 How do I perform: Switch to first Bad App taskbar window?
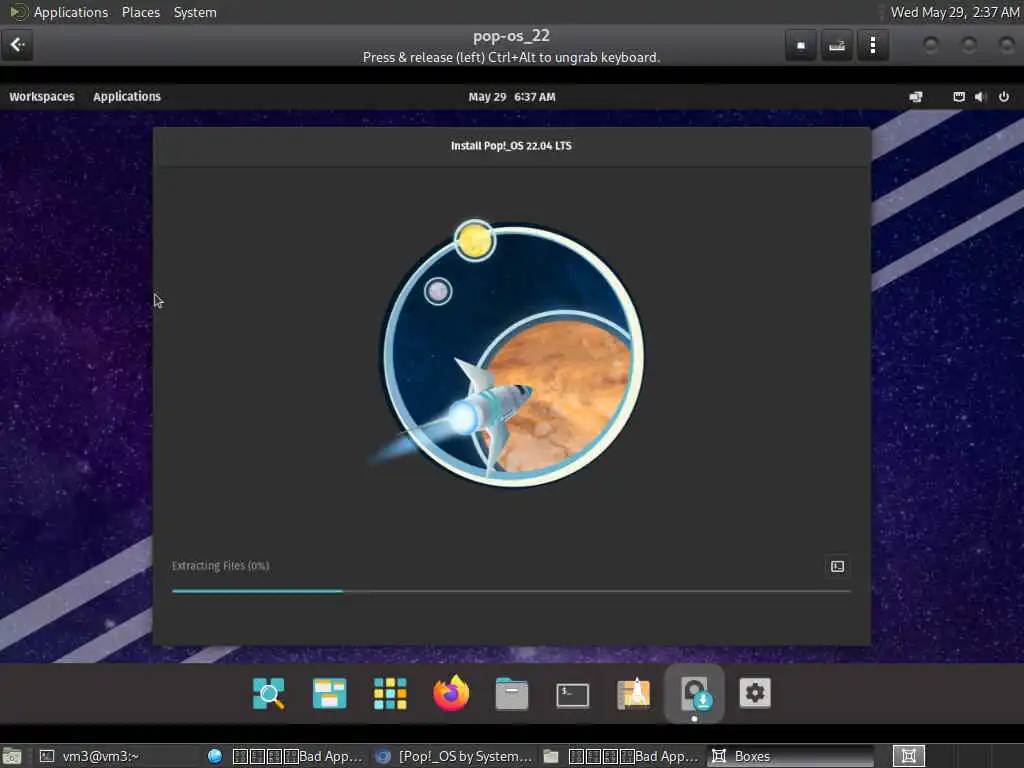pos(285,756)
